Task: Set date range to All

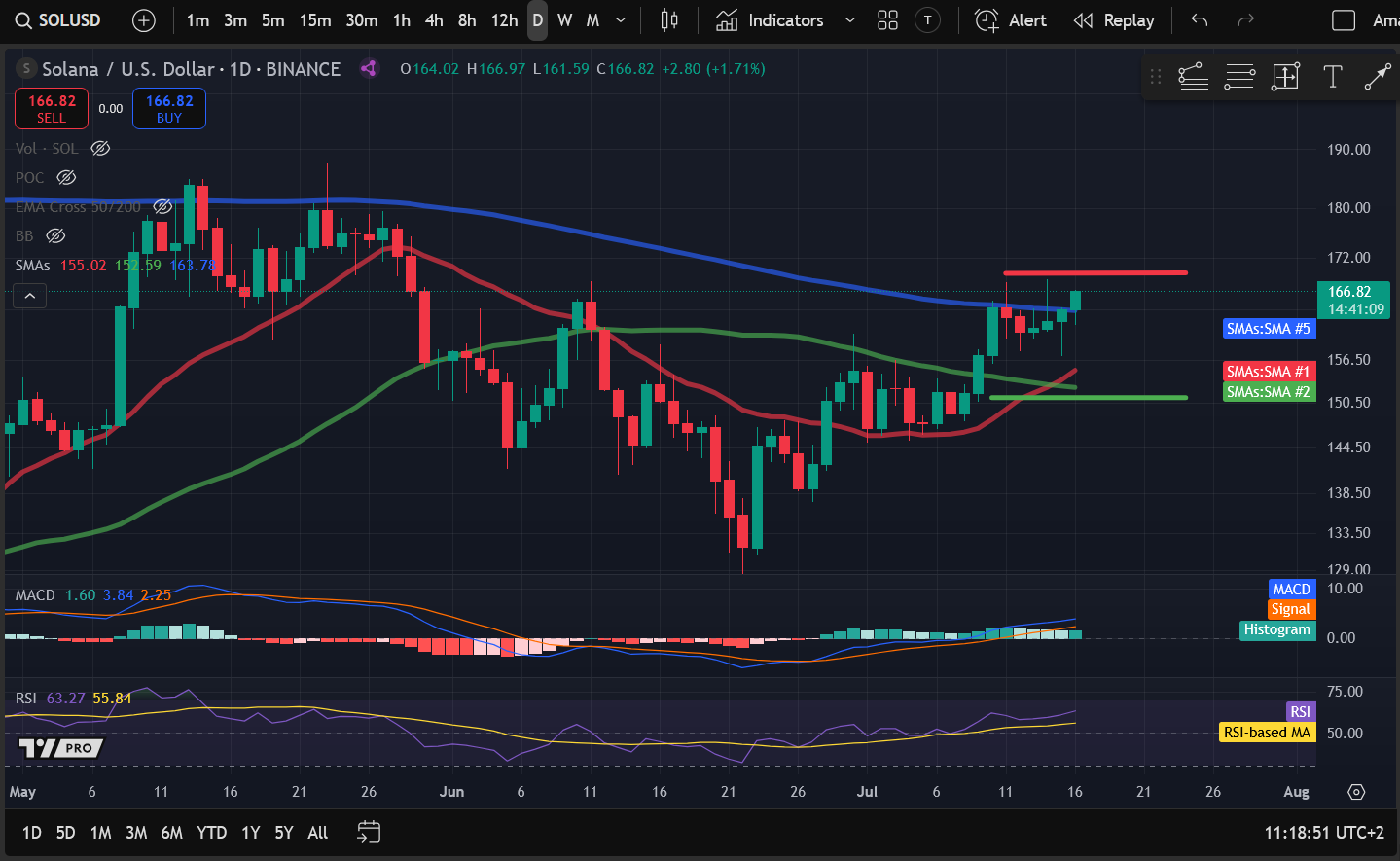Action: [x=318, y=832]
